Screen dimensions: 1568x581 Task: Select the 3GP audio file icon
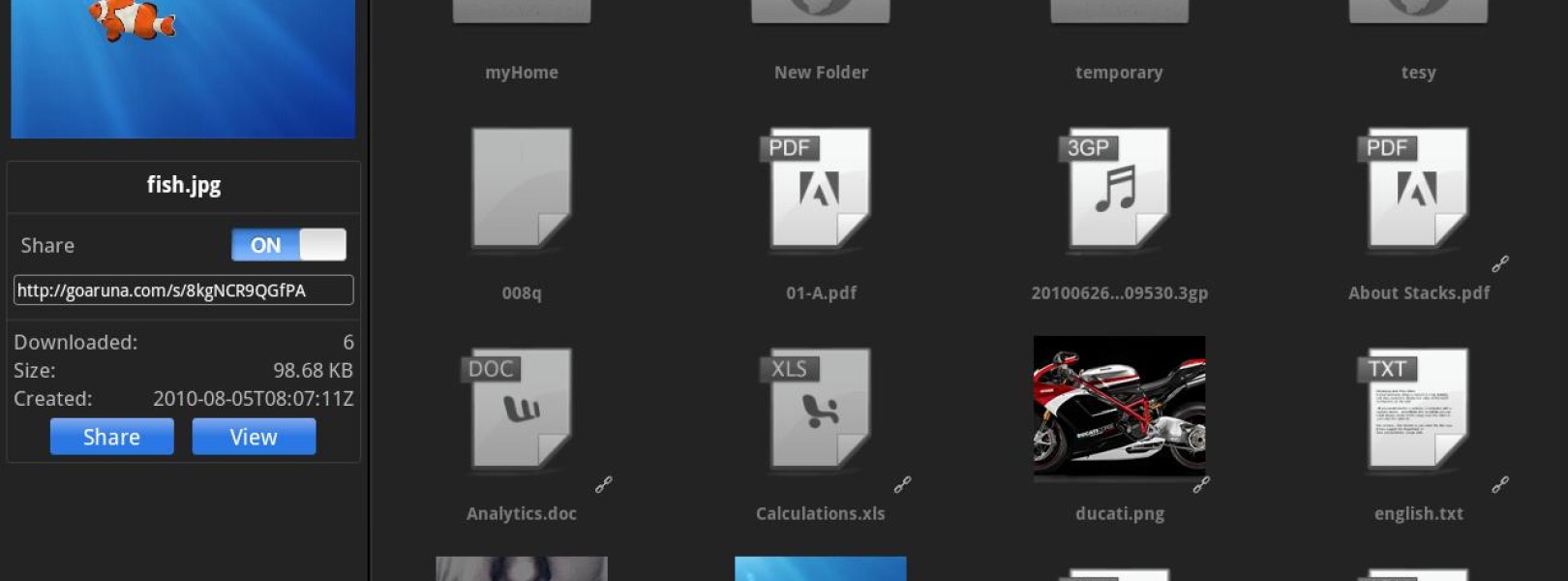pos(1119,188)
